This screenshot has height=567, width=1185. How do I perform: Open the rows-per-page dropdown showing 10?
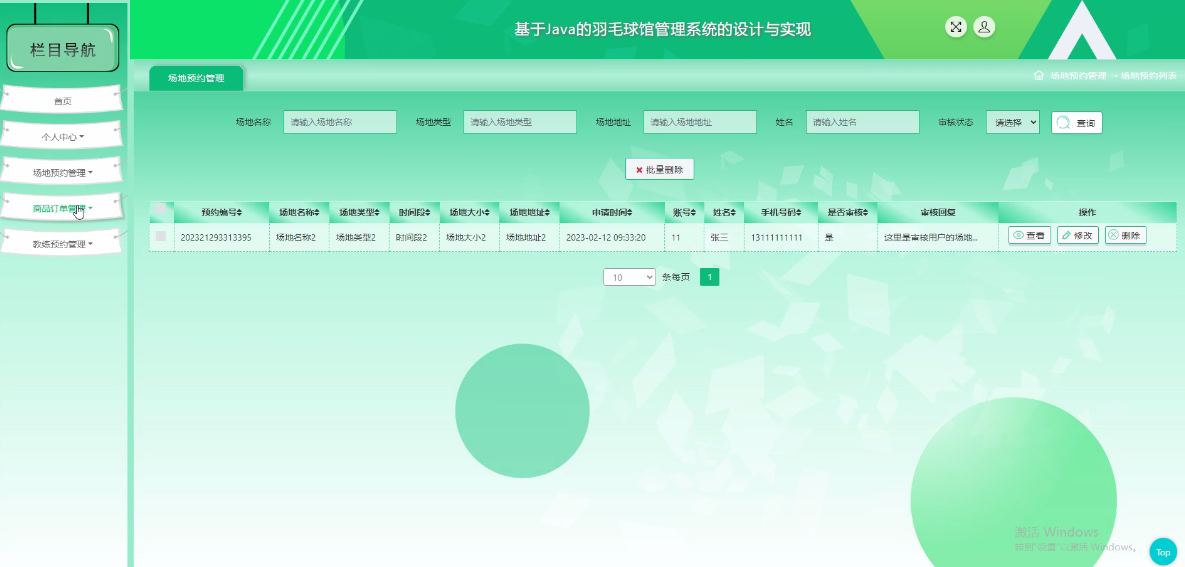[629, 277]
